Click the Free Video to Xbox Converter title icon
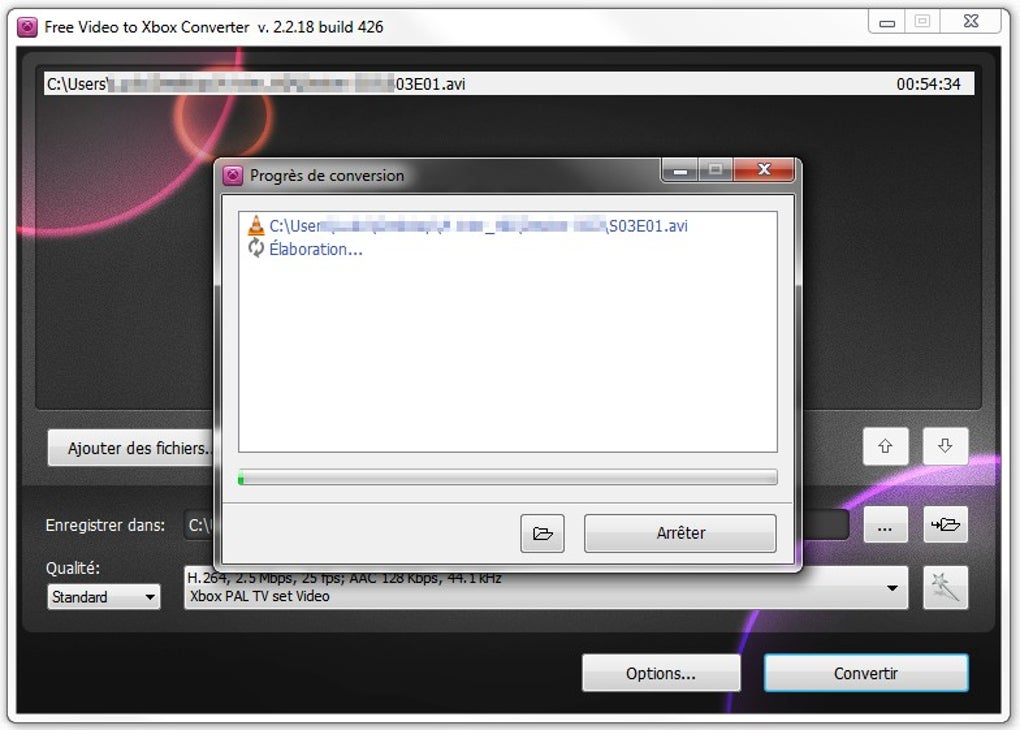 click(x=27, y=27)
